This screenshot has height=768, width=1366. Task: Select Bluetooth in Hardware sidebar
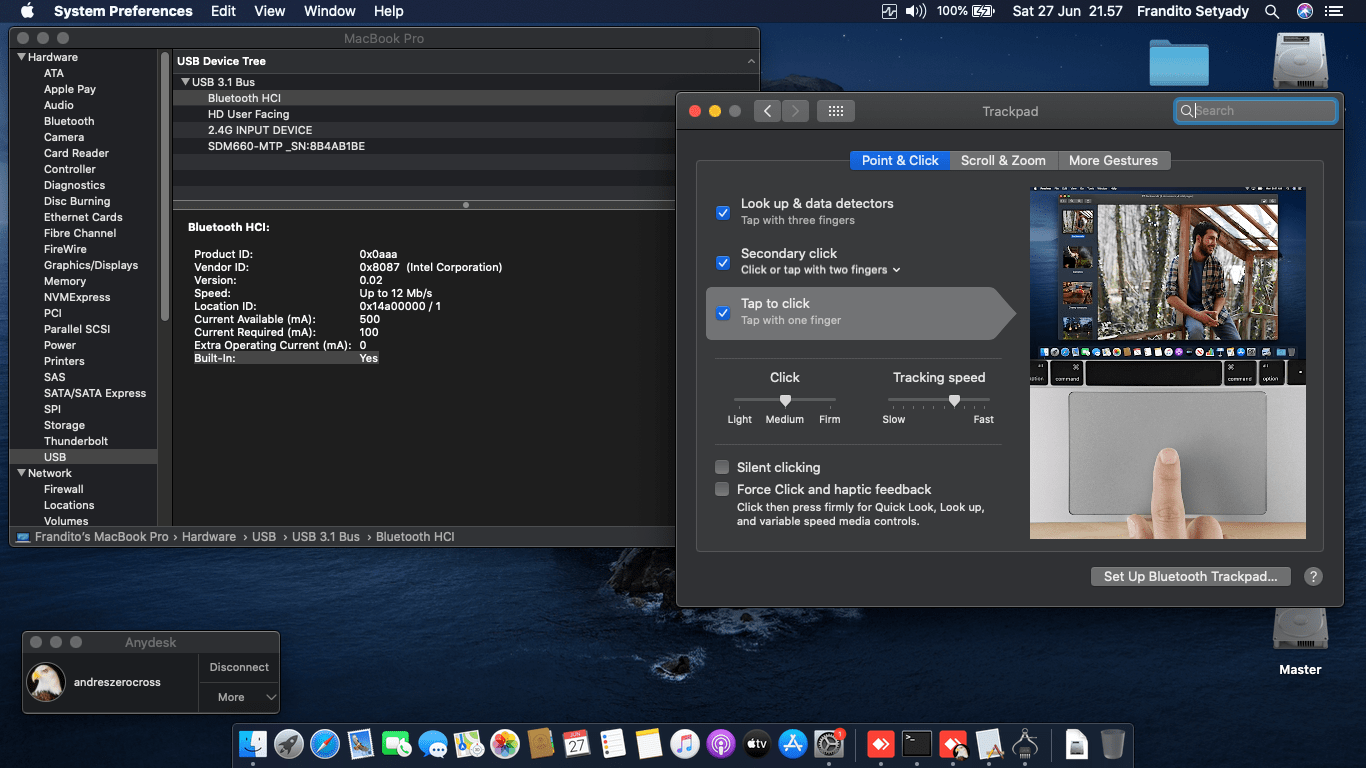coord(69,121)
